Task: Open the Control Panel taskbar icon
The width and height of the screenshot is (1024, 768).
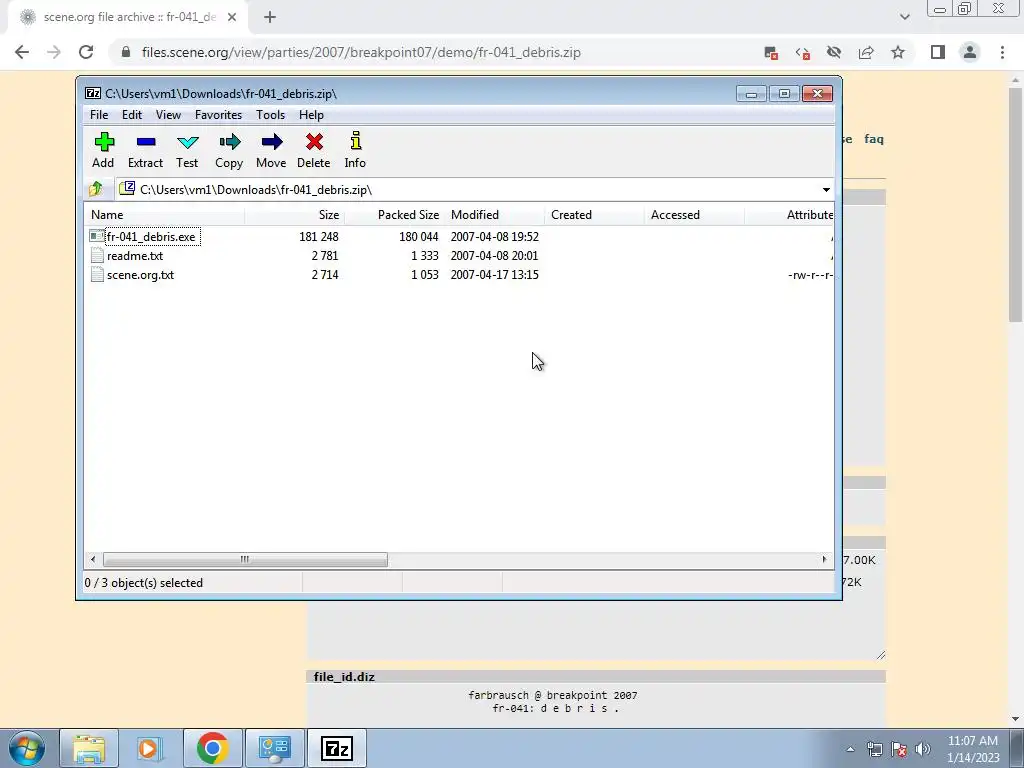Action: tap(274, 748)
